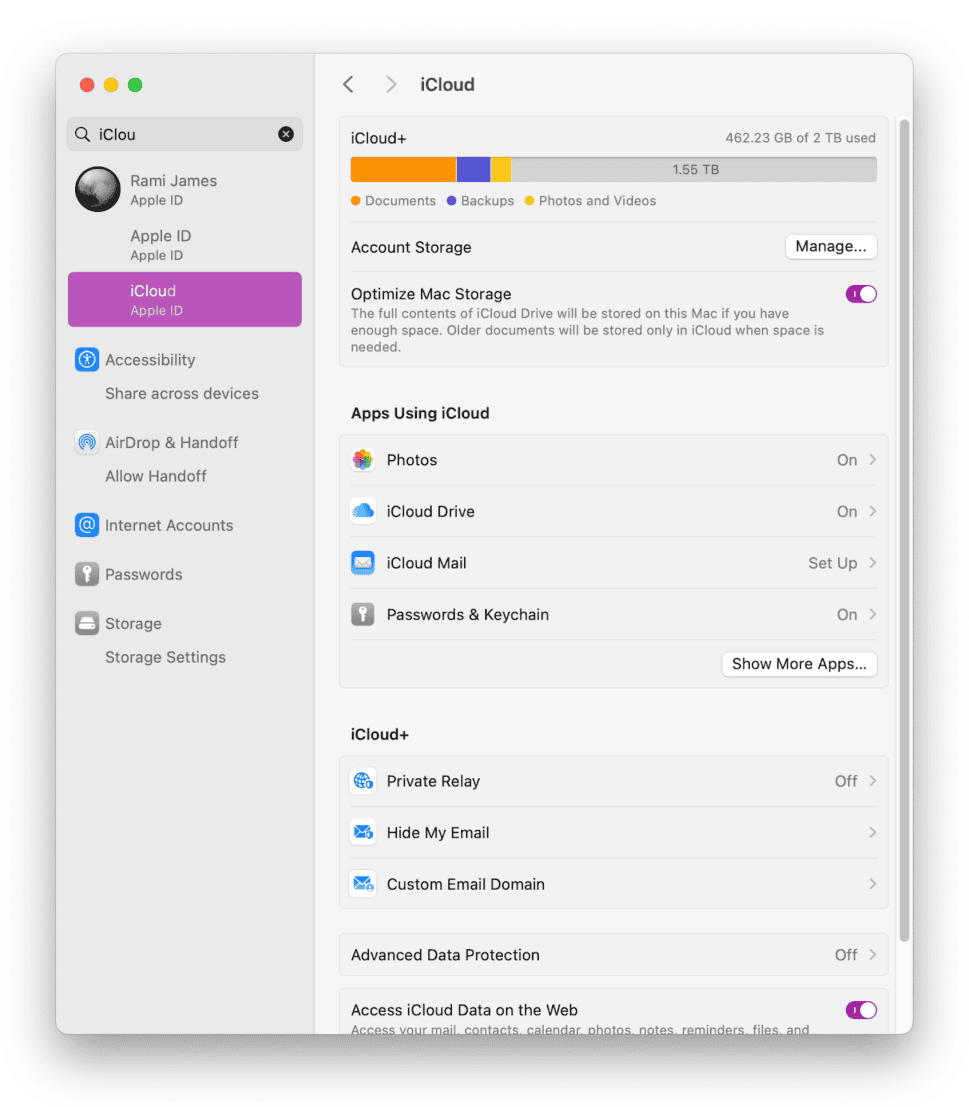This screenshot has height=1107, width=969.
Task: Open Photos row chevron
Action: pyautogui.click(x=873, y=460)
